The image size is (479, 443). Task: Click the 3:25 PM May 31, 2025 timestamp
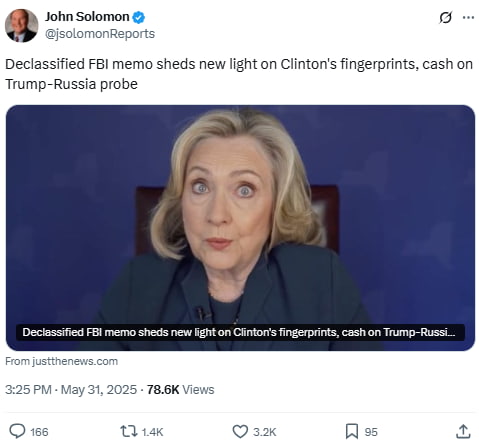click(x=71, y=390)
